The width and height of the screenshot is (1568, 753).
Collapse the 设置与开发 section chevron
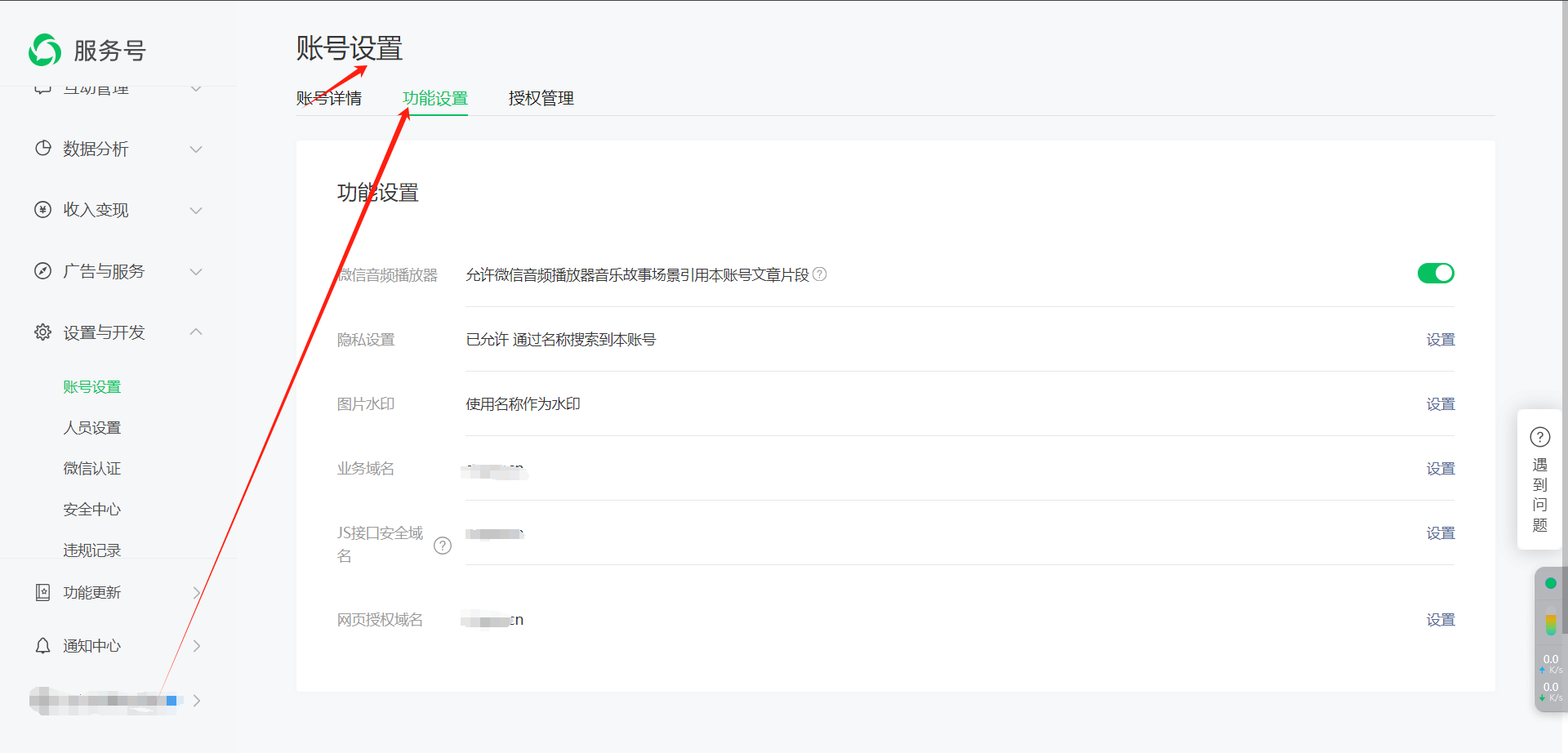(x=196, y=332)
